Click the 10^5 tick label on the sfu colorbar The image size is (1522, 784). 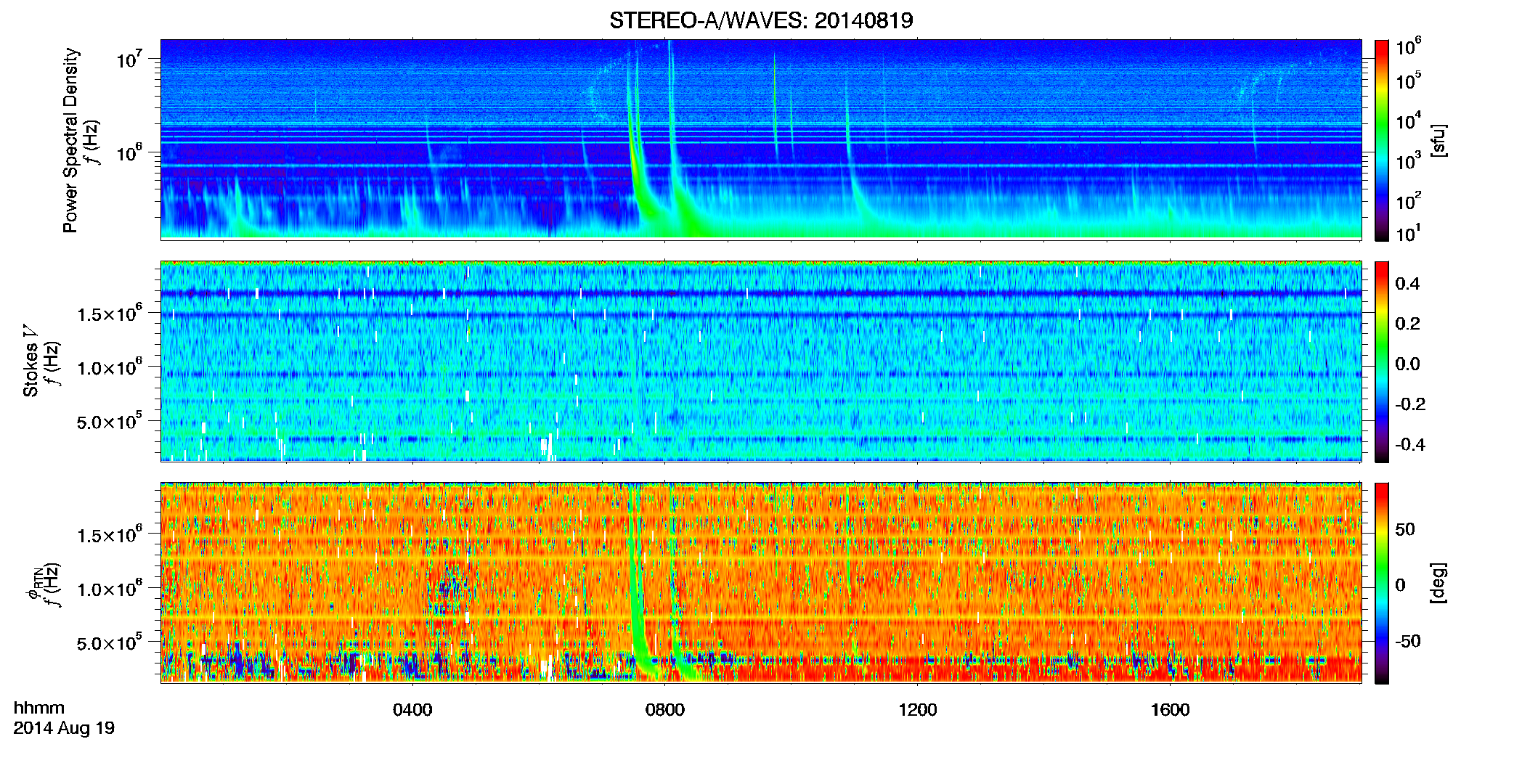(1409, 80)
